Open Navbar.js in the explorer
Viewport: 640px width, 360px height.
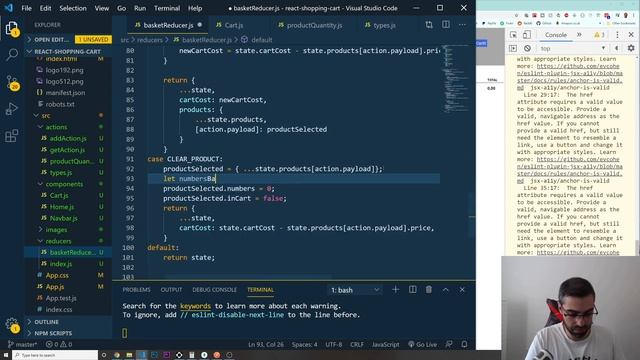coord(63,219)
